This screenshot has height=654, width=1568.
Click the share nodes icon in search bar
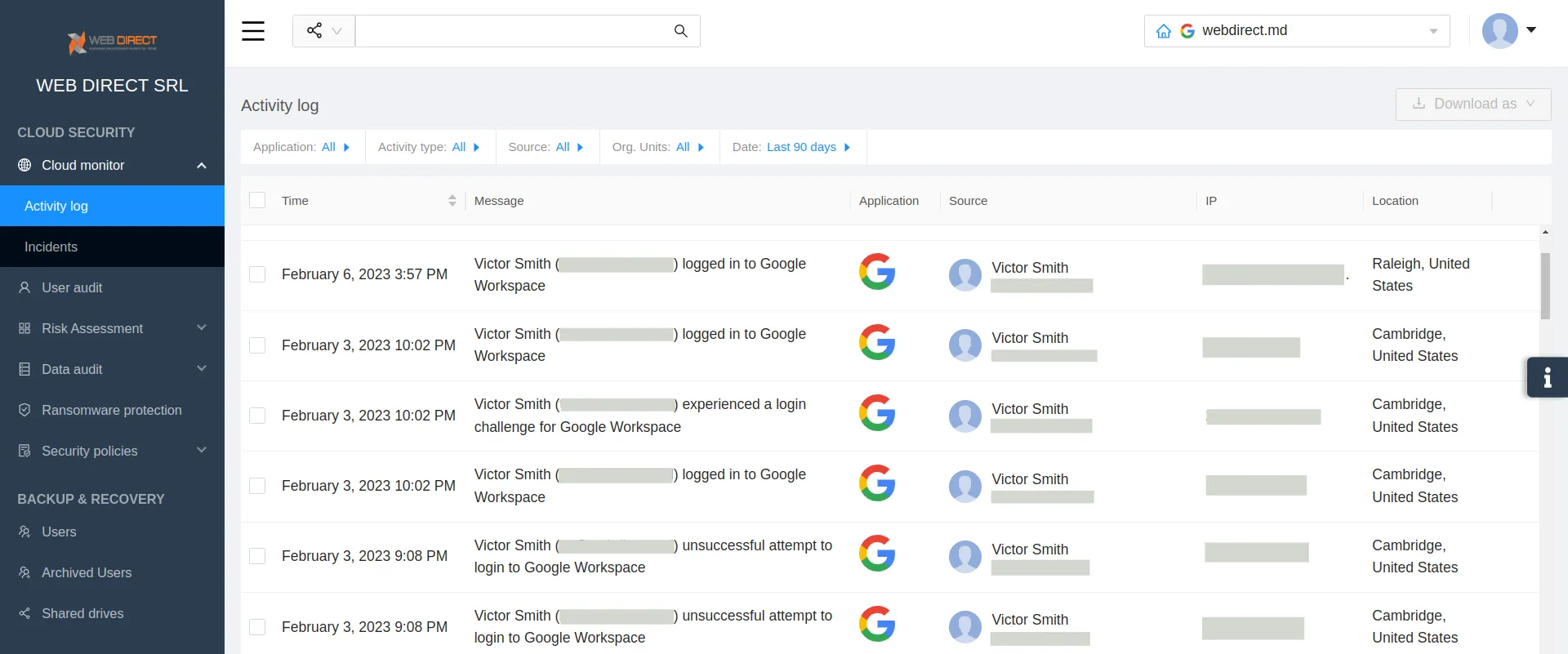pyautogui.click(x=314, y=31)
